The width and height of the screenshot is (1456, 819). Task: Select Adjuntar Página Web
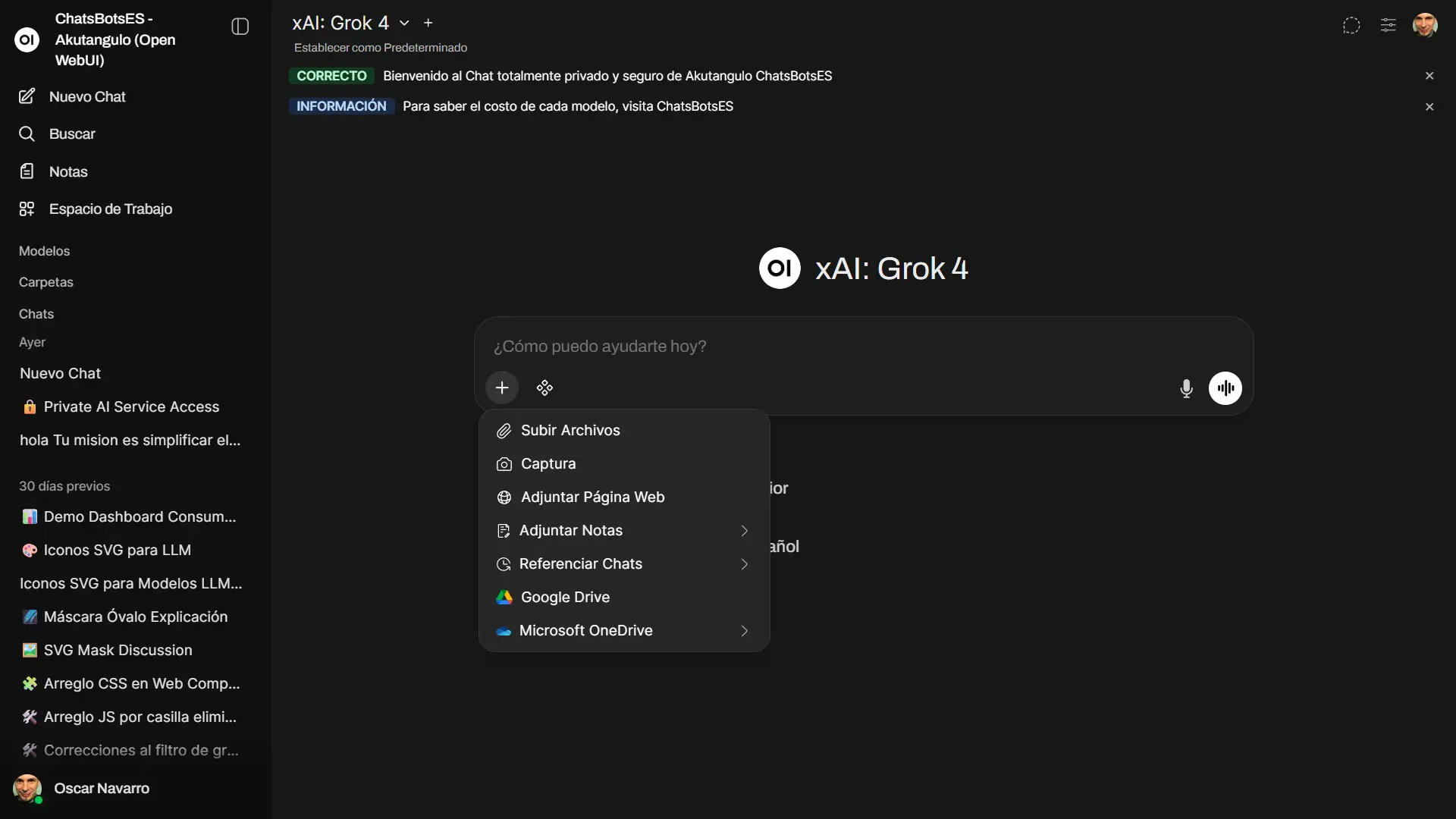click(x=624, y=497)
